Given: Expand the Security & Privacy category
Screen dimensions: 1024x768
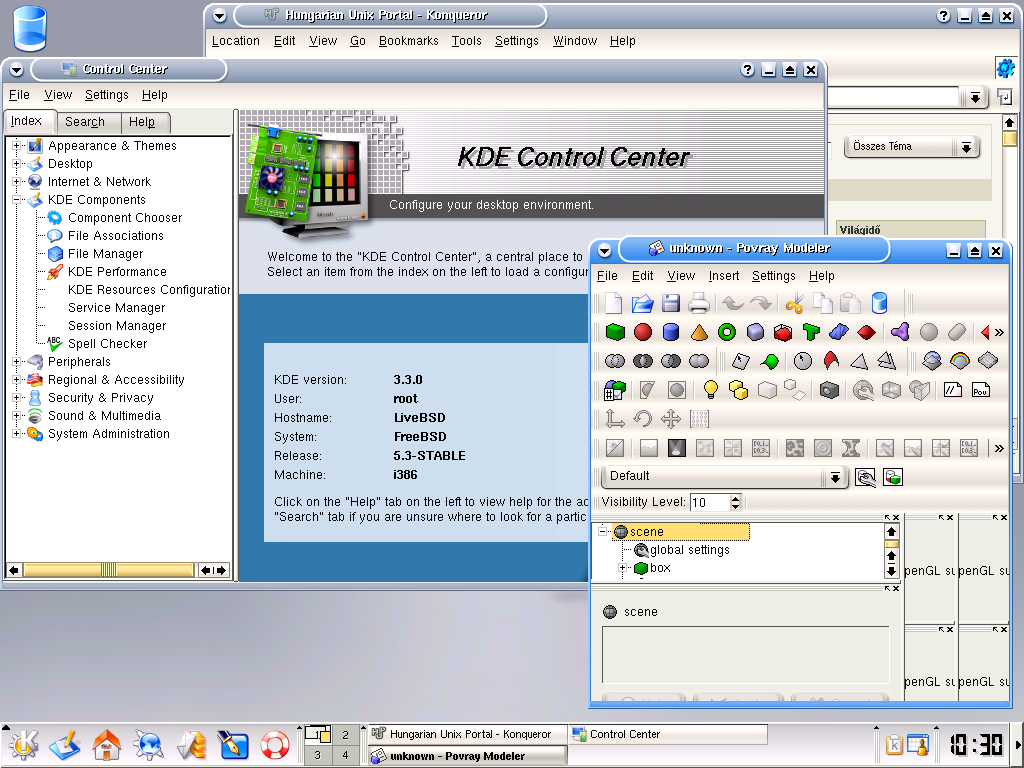Looking at the screenshot, I should 17,398.
